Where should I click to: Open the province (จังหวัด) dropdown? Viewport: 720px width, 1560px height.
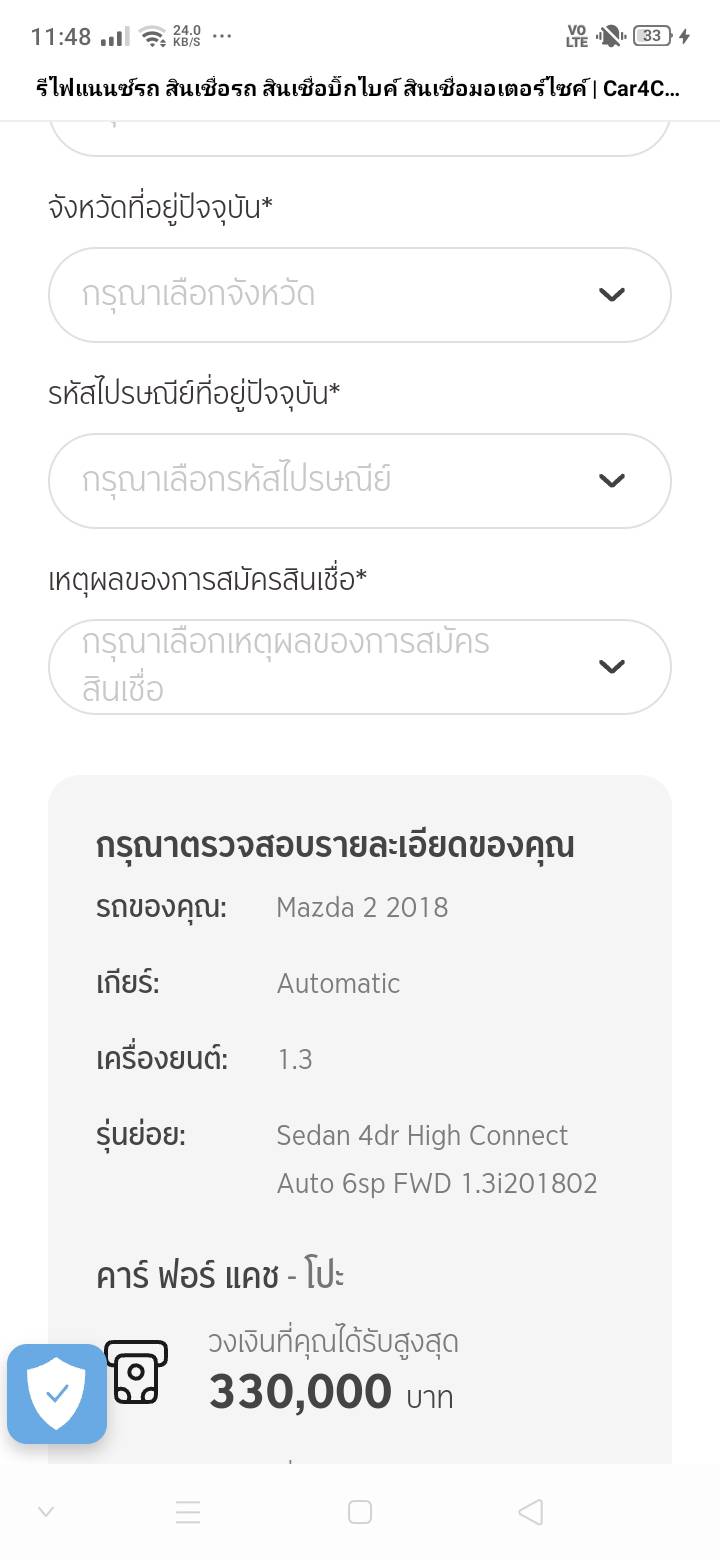[x=340, y=295]
